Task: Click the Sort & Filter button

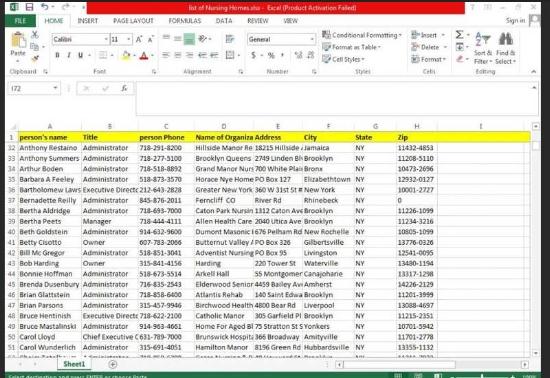Action: pyautogui.click(x=483, y=48)
